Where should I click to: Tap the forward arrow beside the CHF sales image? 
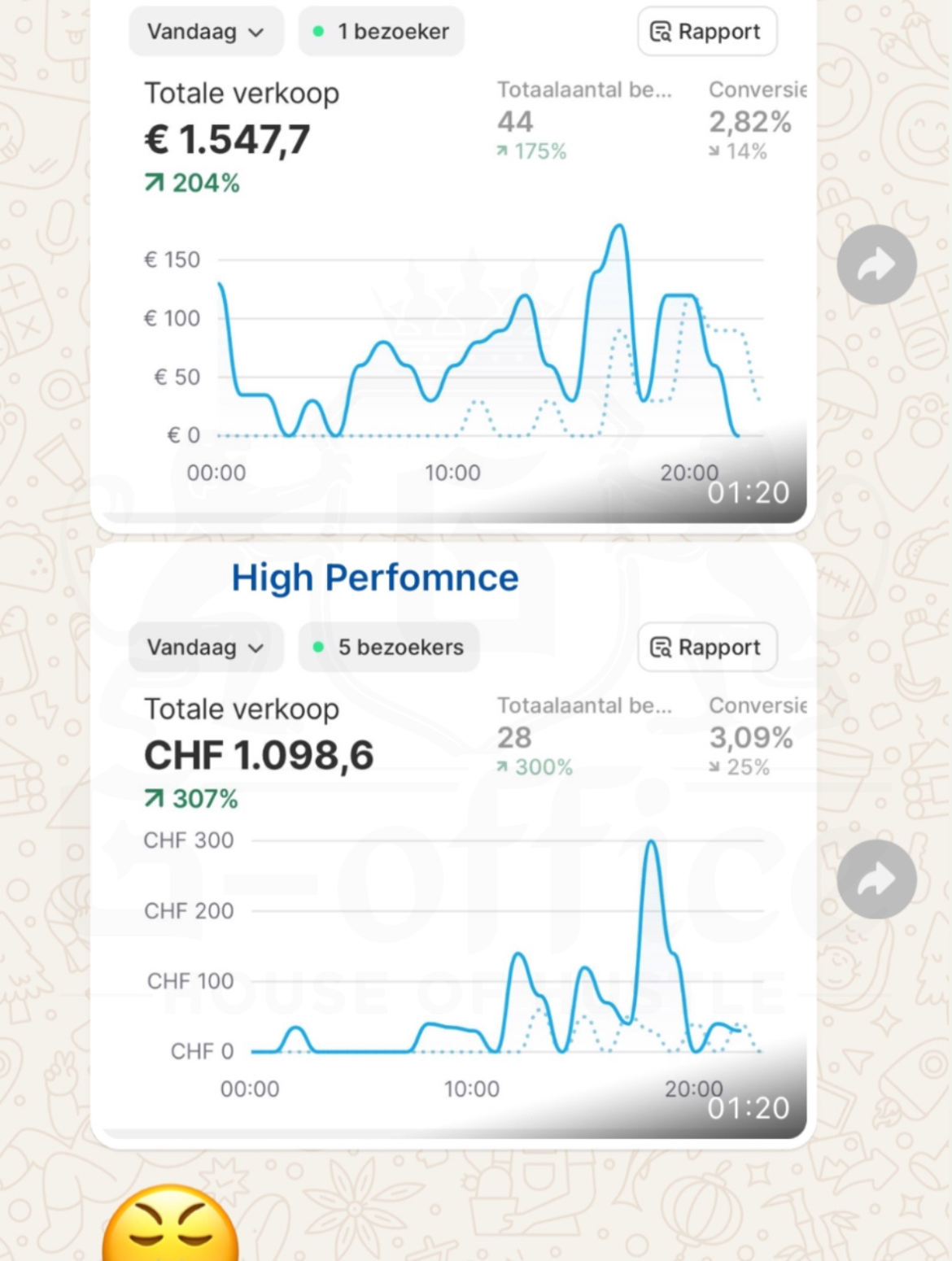coord(876,879)
